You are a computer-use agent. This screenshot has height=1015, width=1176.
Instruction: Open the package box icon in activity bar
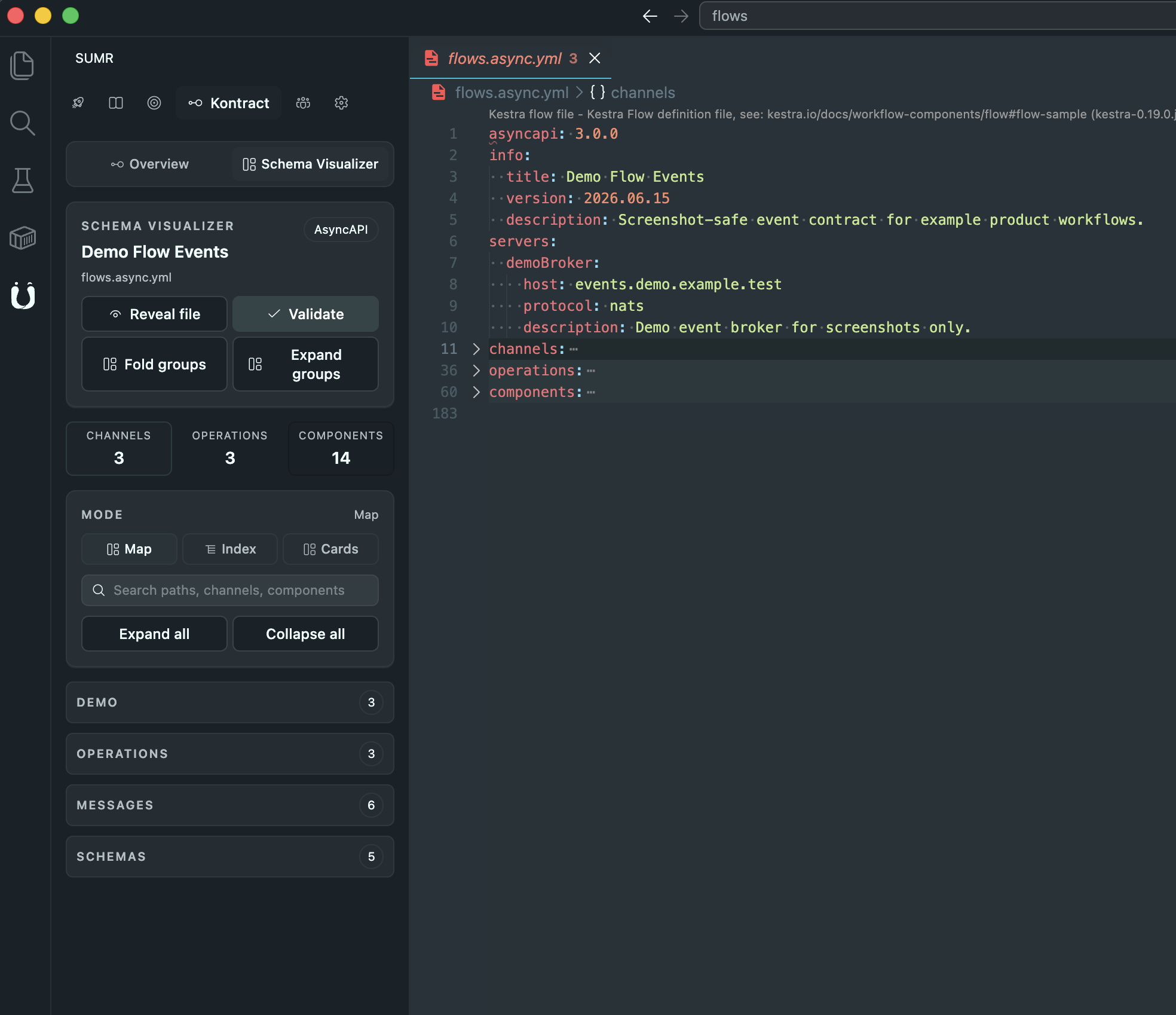point(23,238)
